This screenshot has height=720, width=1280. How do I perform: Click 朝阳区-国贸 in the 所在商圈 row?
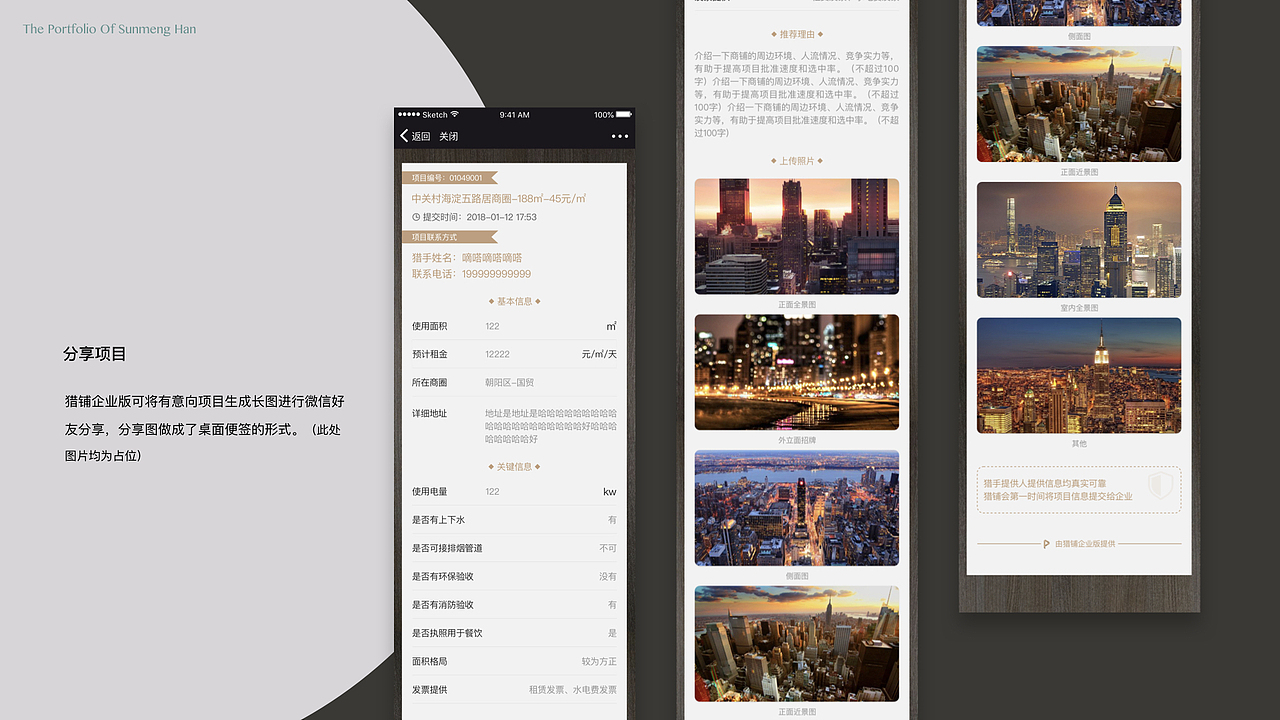point(509,383)
